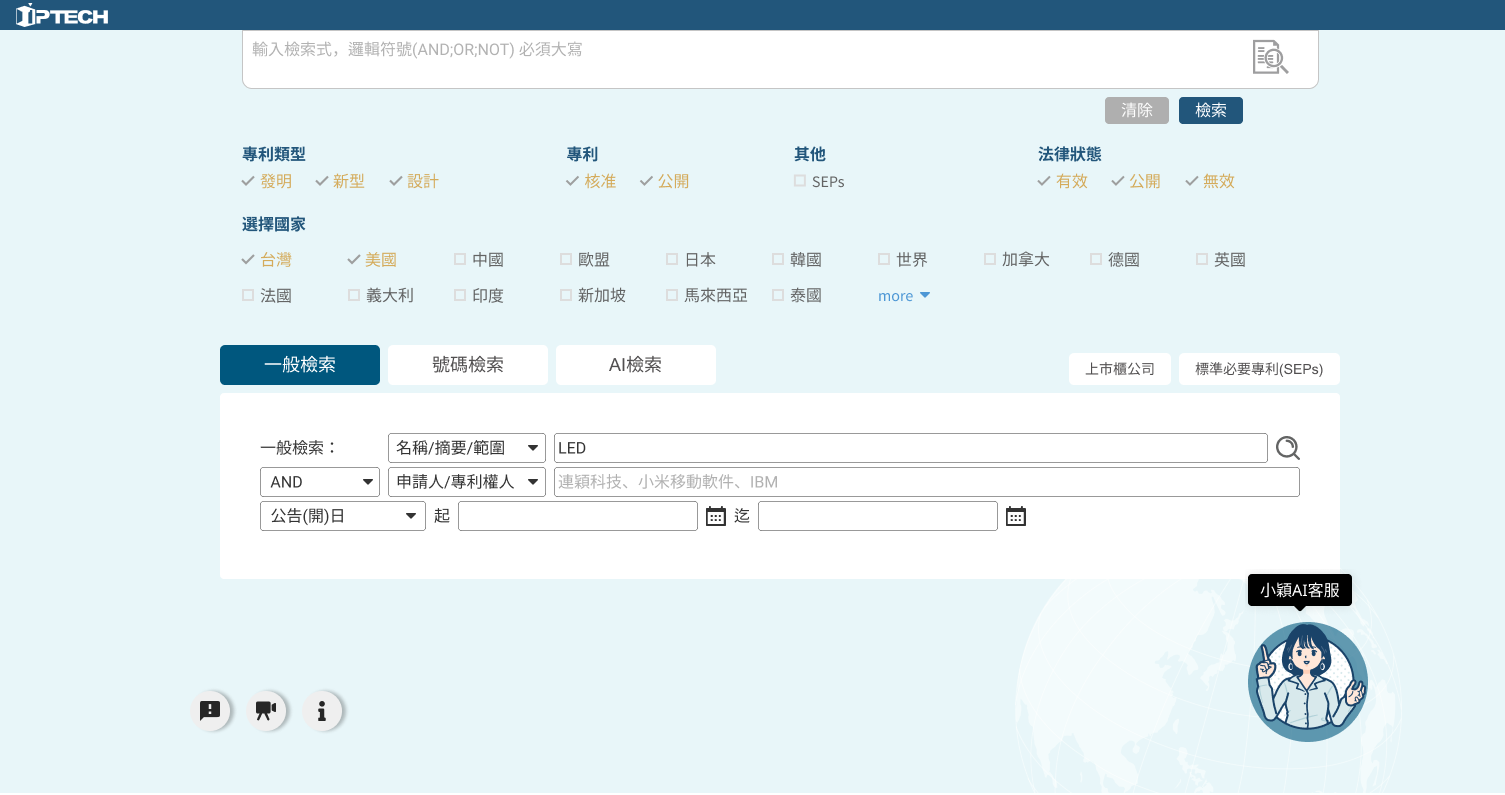Switch to the 號碼檢索 tab
The image size is (1505, 795).
(467, 365)
